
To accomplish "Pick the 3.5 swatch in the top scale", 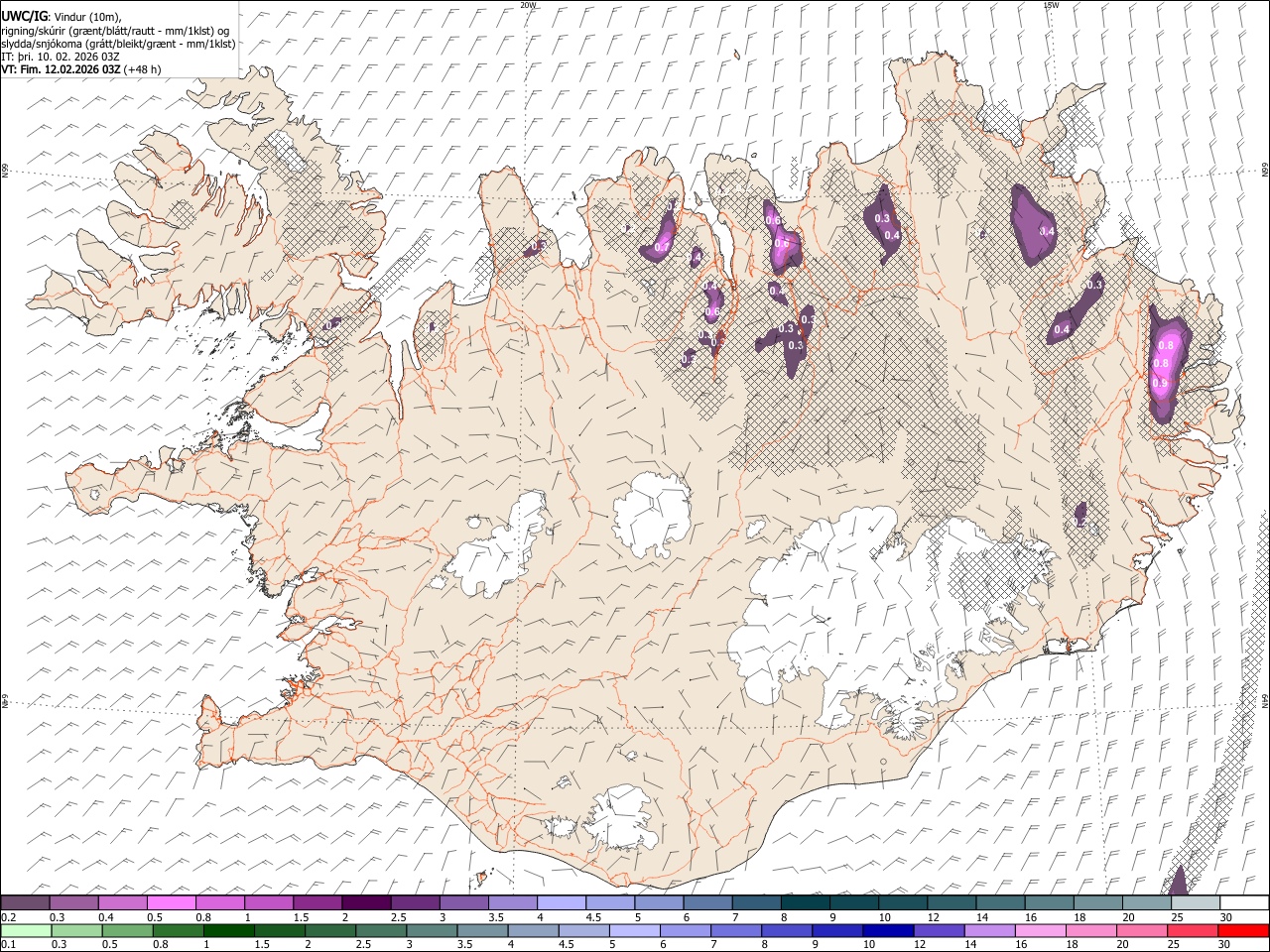I will [512, 902].
